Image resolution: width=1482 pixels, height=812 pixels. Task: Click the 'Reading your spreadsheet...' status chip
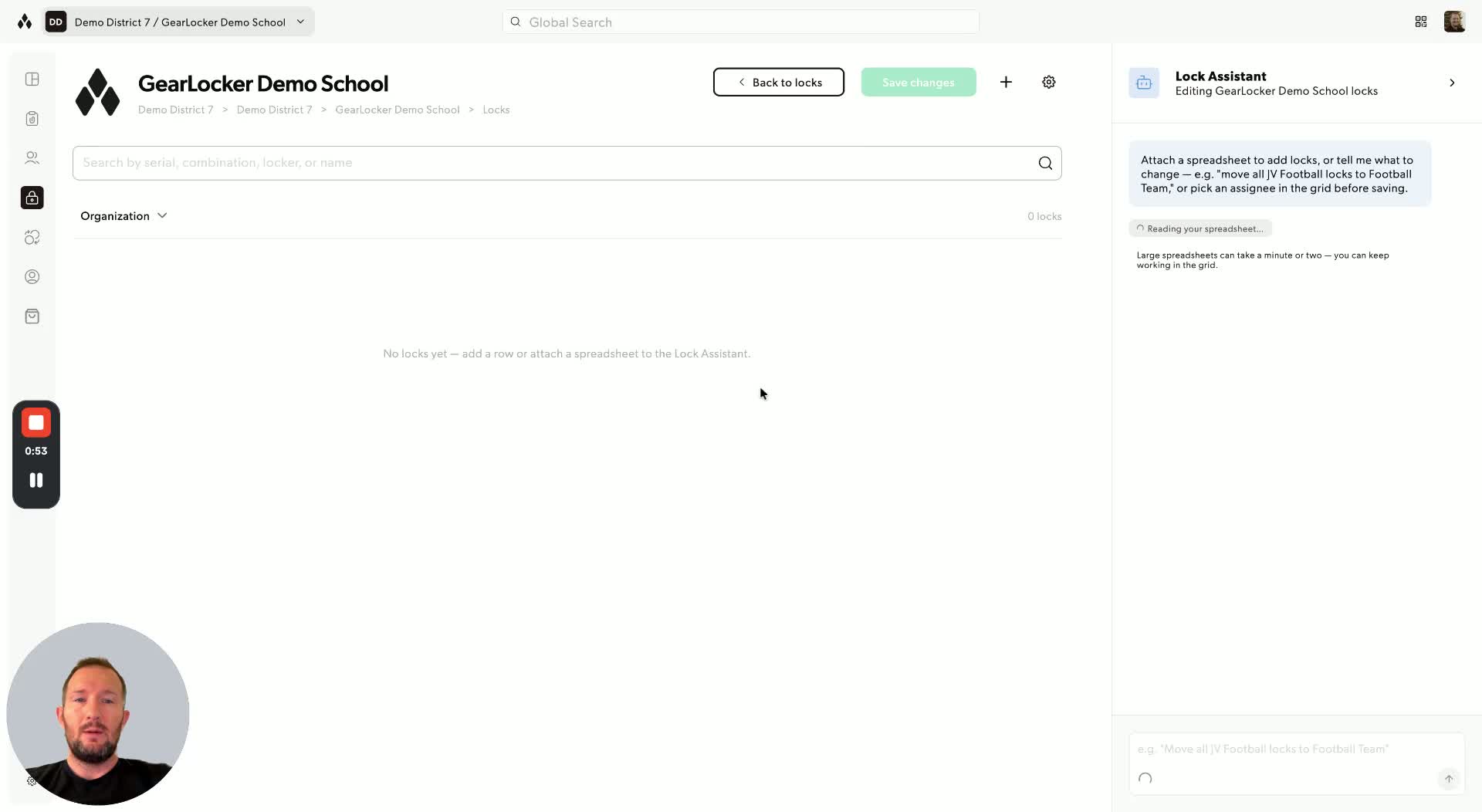1200,228
